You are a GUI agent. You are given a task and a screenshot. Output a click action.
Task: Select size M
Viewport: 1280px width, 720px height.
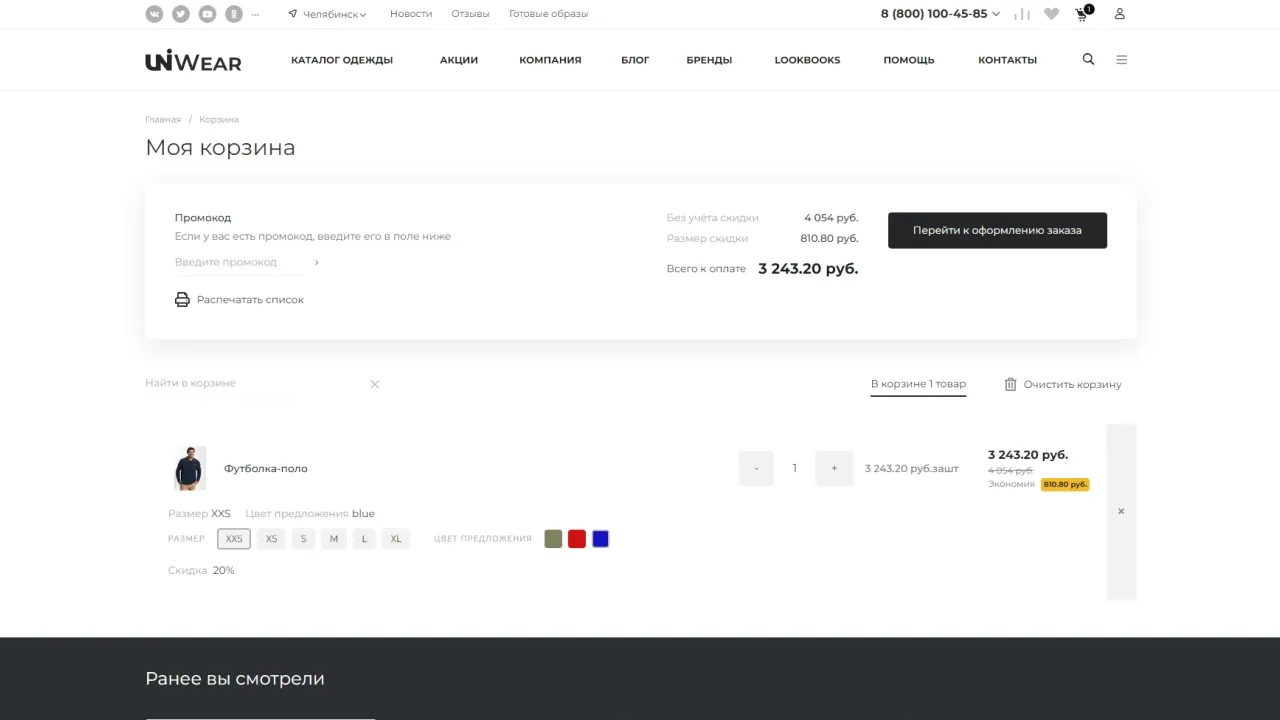click(x=334, y=539)
